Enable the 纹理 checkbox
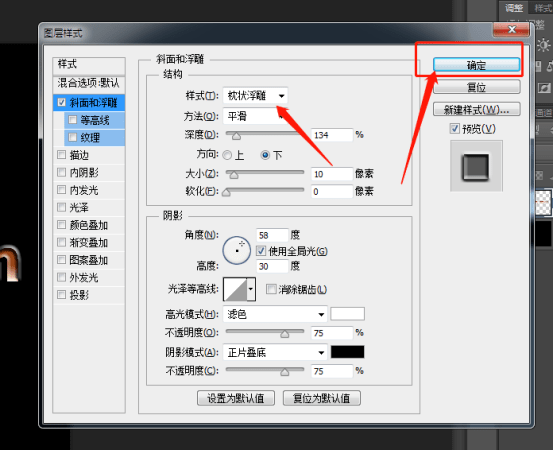 click(72, 137)
